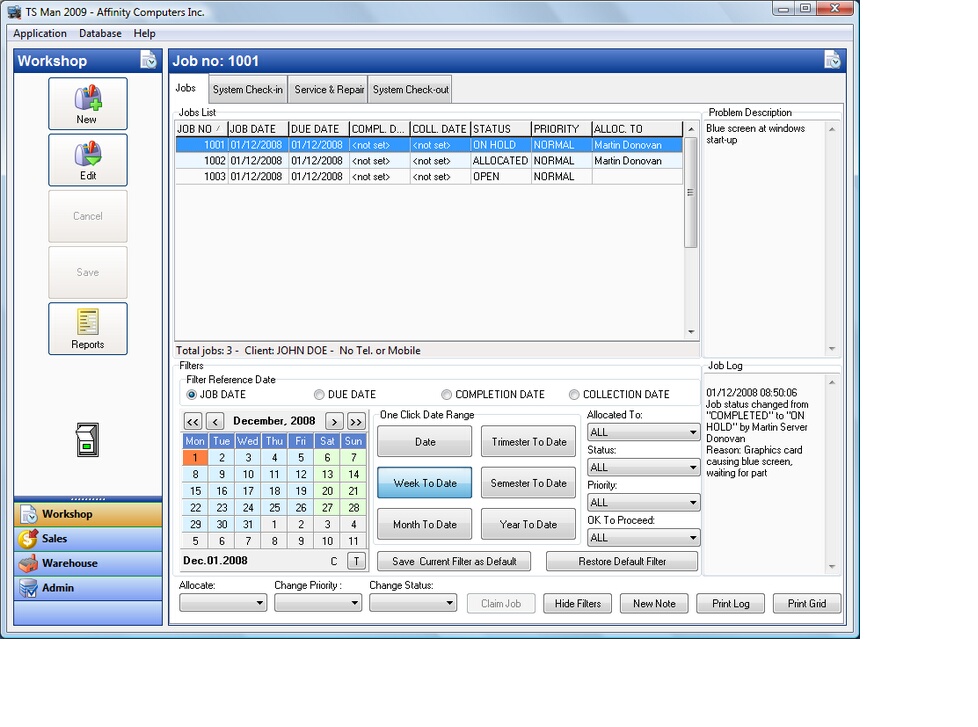
Task: Click the Workshop panel header document icon
Action: (x=148, y=60)
